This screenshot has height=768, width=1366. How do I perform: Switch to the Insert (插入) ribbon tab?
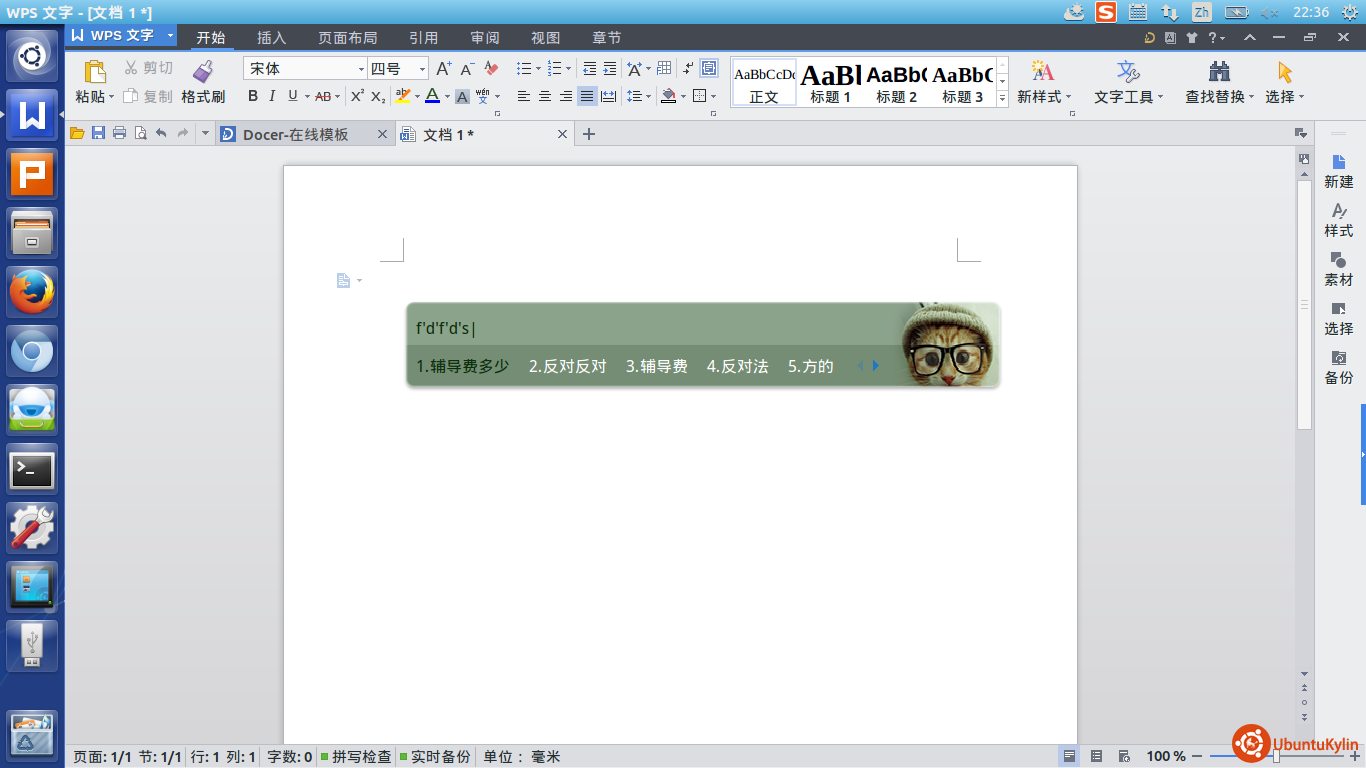(x=271, y=38)
